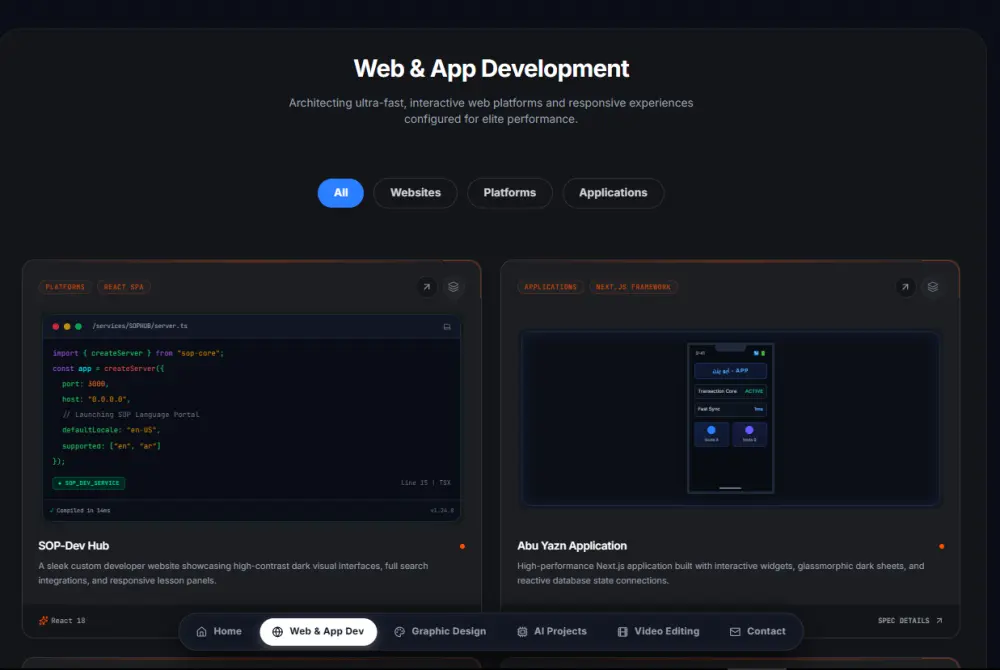This screenshot has width=1000, height=670.
Task: Select the All filter pill
Action: pos(341,193)
